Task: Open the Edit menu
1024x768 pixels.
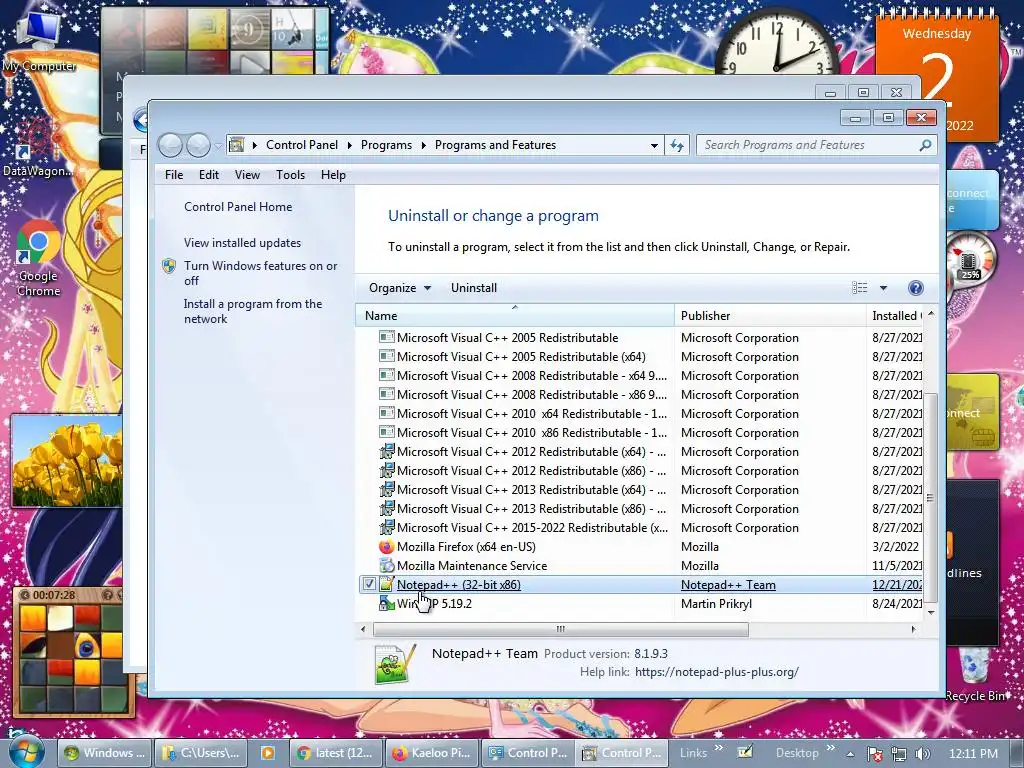Action: [x=209, y=175]
